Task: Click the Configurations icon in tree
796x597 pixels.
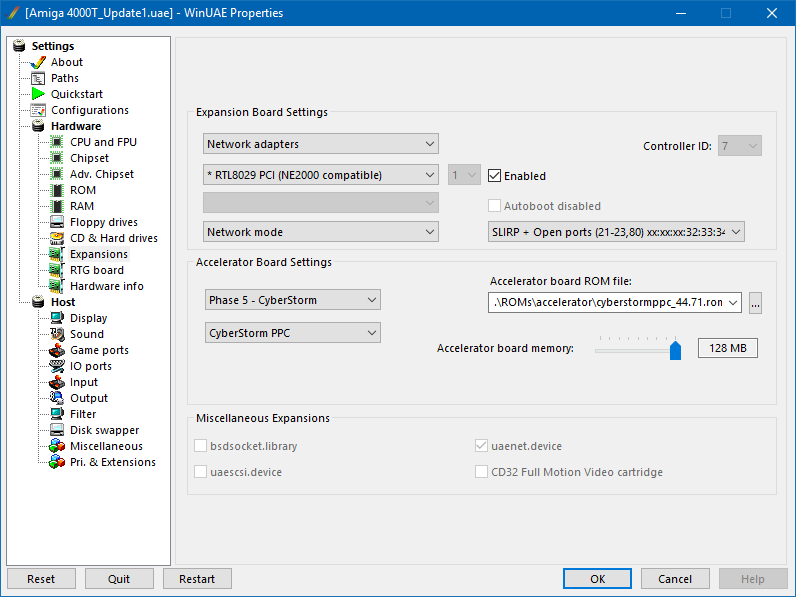Action: 39,110
